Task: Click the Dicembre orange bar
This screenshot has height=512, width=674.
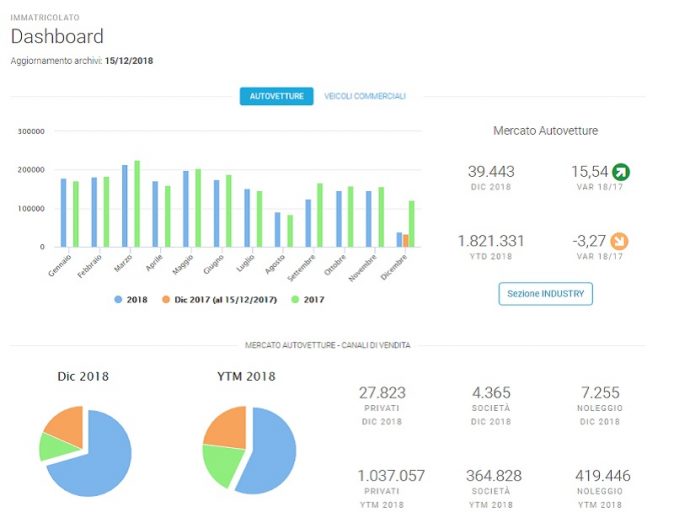Action: pyautogui.click(x=406, y=241)
